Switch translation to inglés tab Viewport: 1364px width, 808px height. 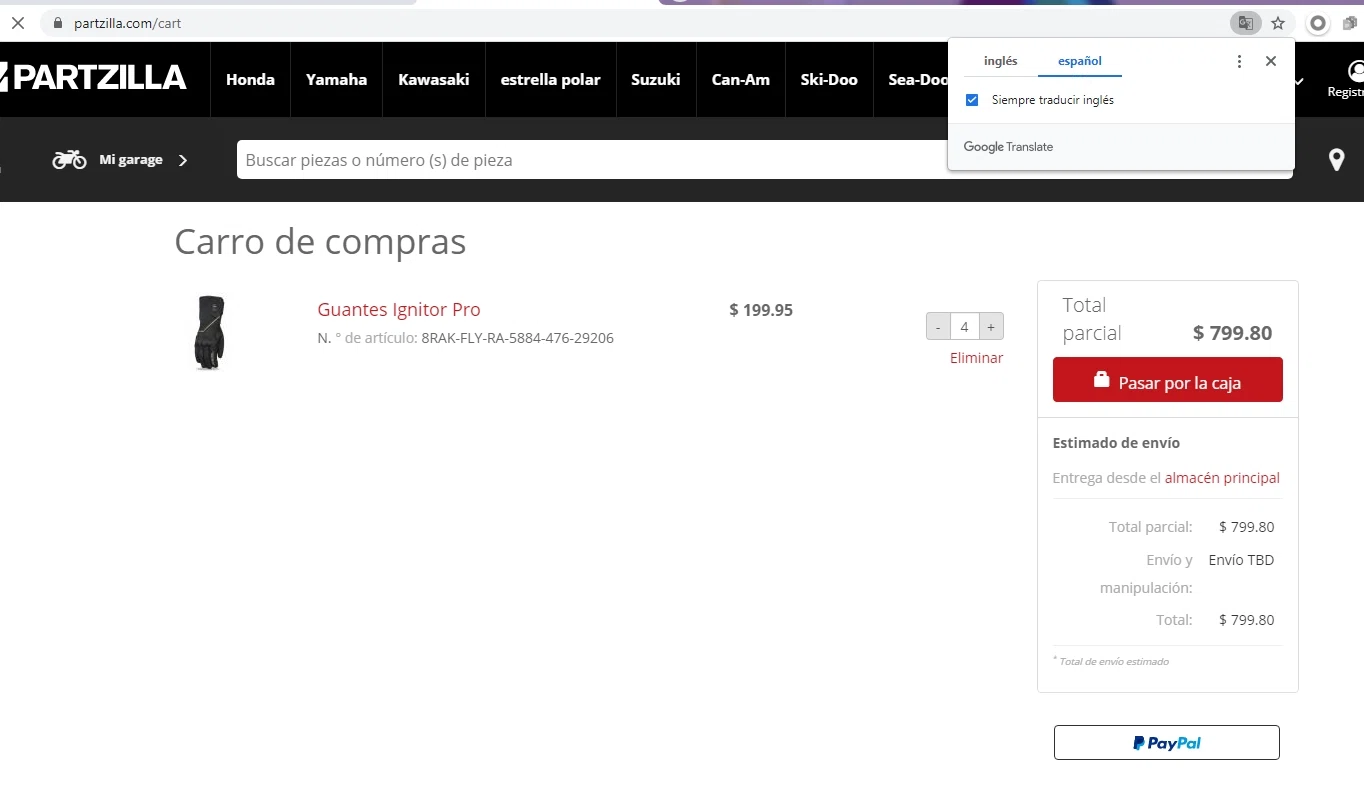1000,61
